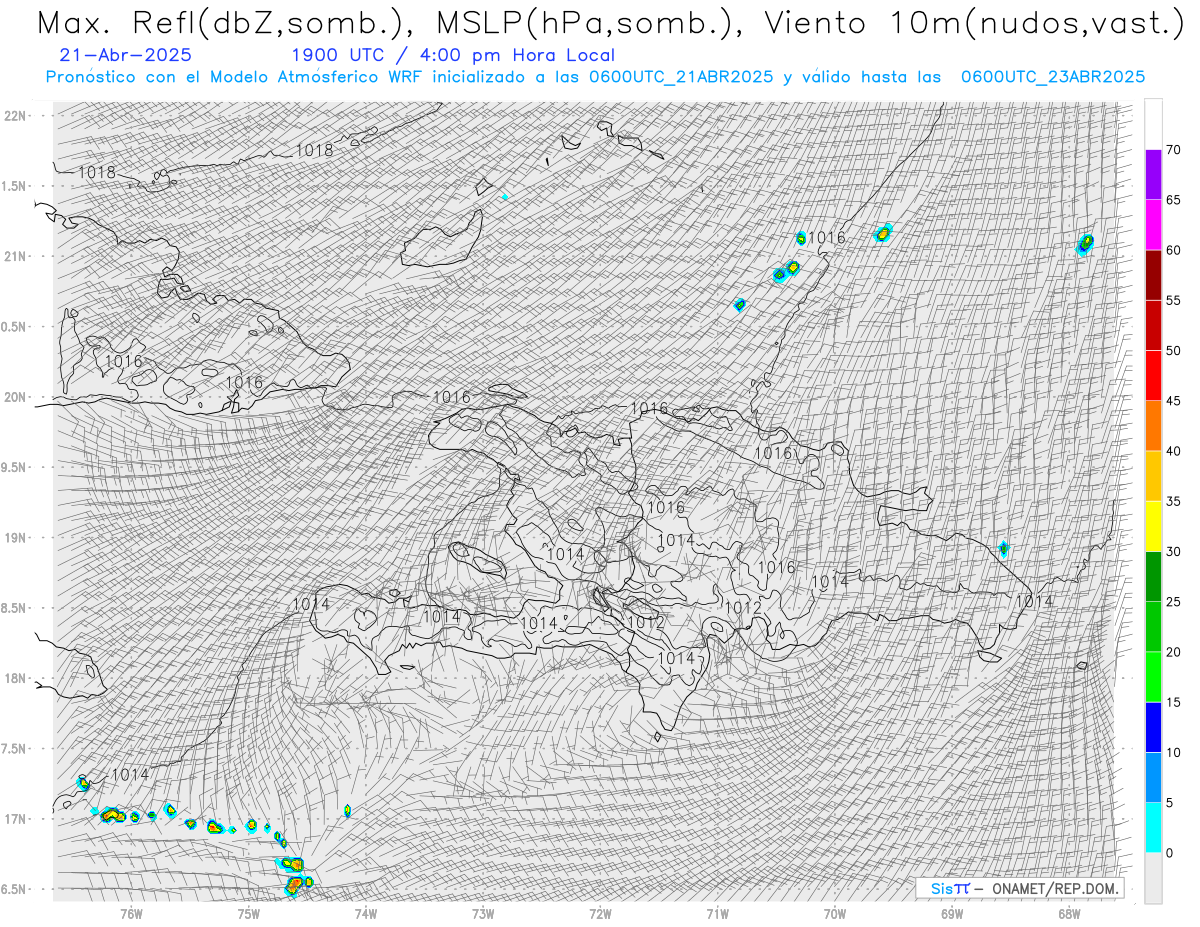The height and width of the screenshot is (927, 1200).
Task: Click the '6.5N' latitude label
Action: pyautogui.click(x=14, y=889)
